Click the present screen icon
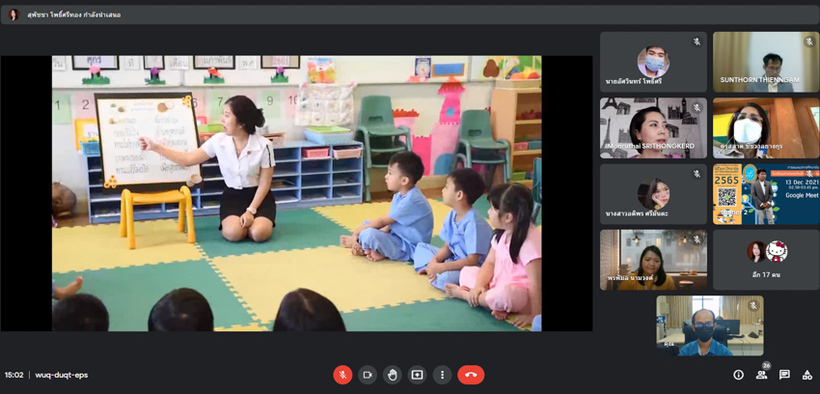820x394 pixels. point(417,375)
